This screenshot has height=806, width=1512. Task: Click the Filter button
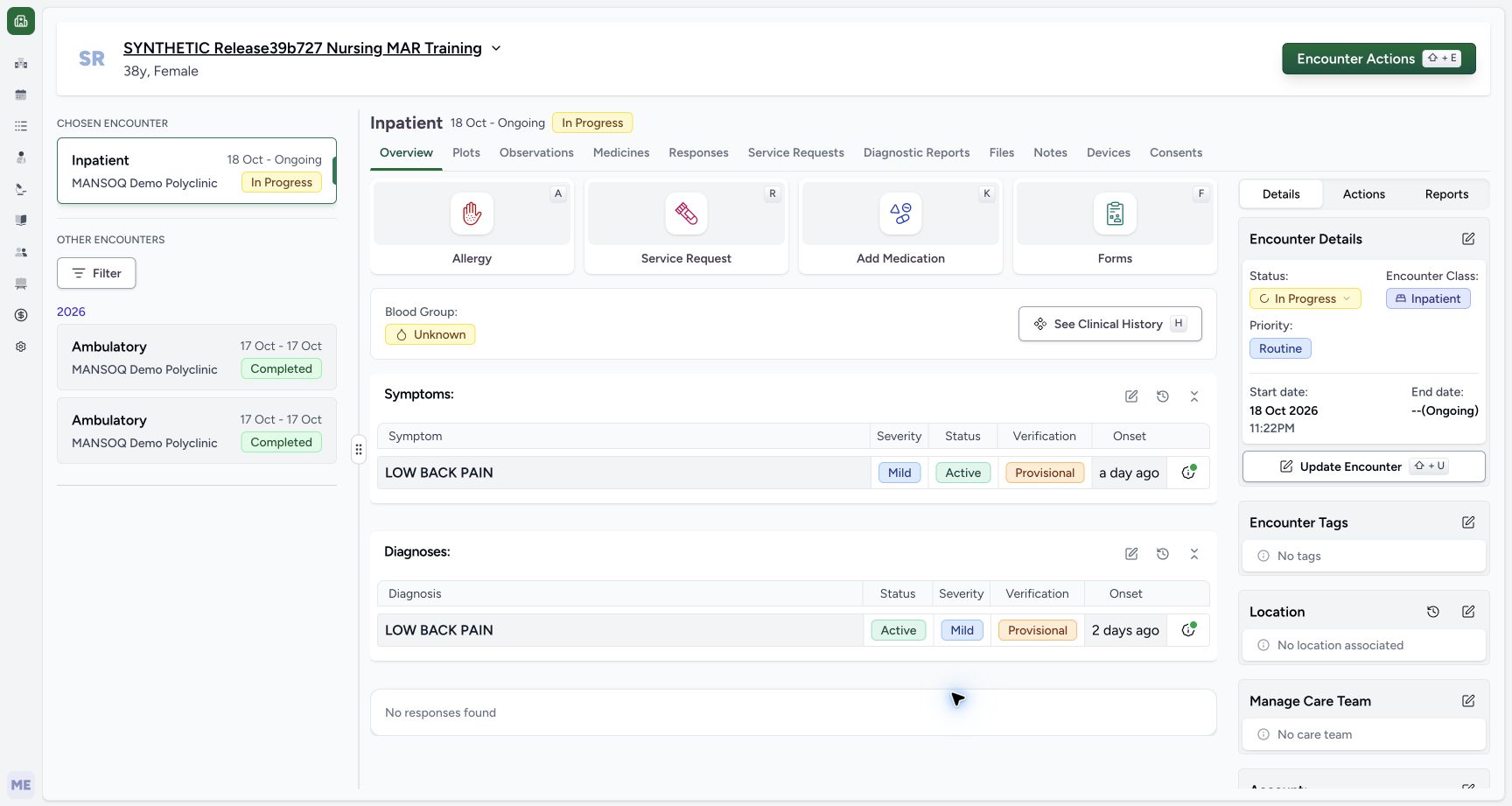click(x=96, y=273)
